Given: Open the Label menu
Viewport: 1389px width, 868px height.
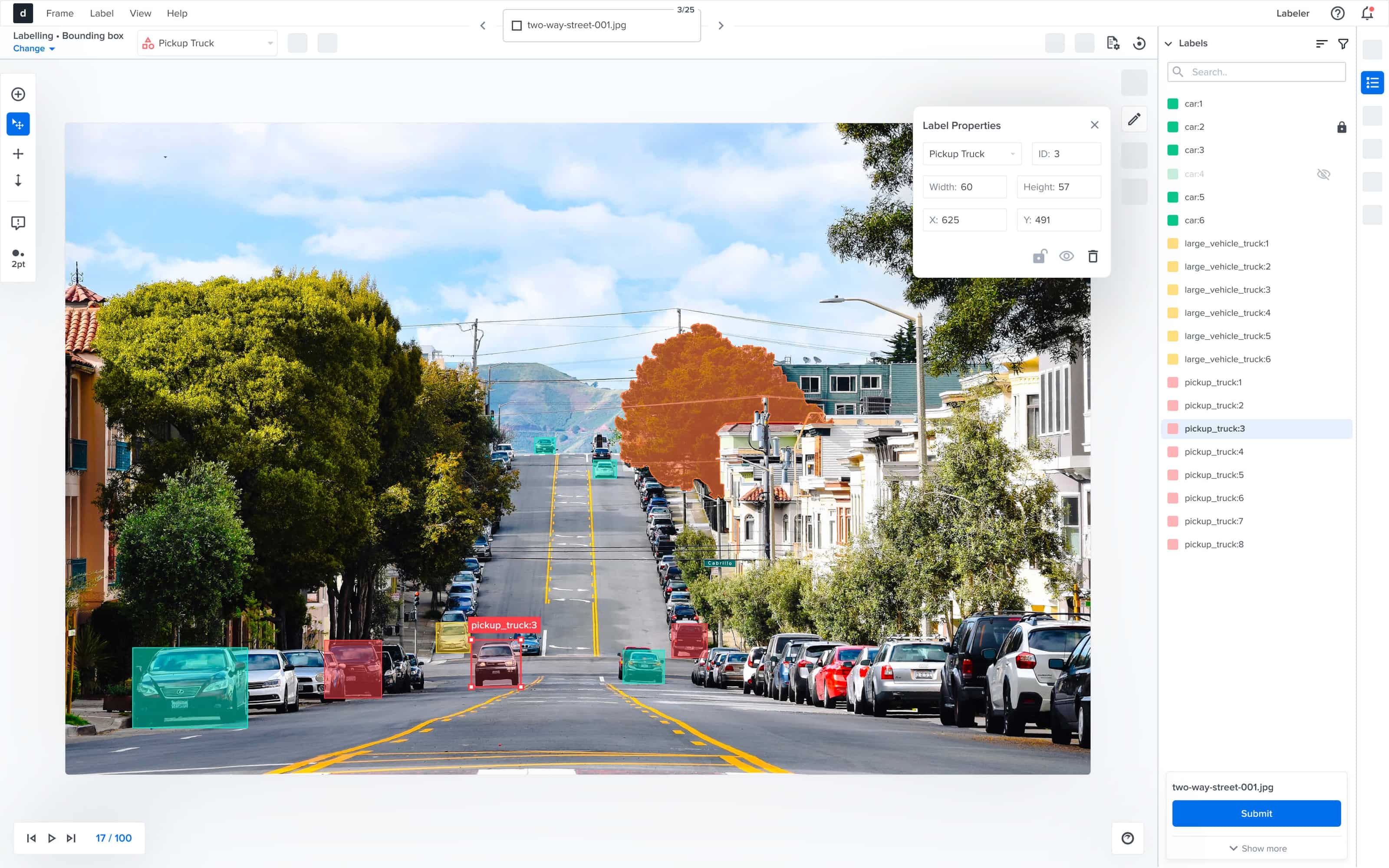Looking at the screenshot, I should point(102,13).
